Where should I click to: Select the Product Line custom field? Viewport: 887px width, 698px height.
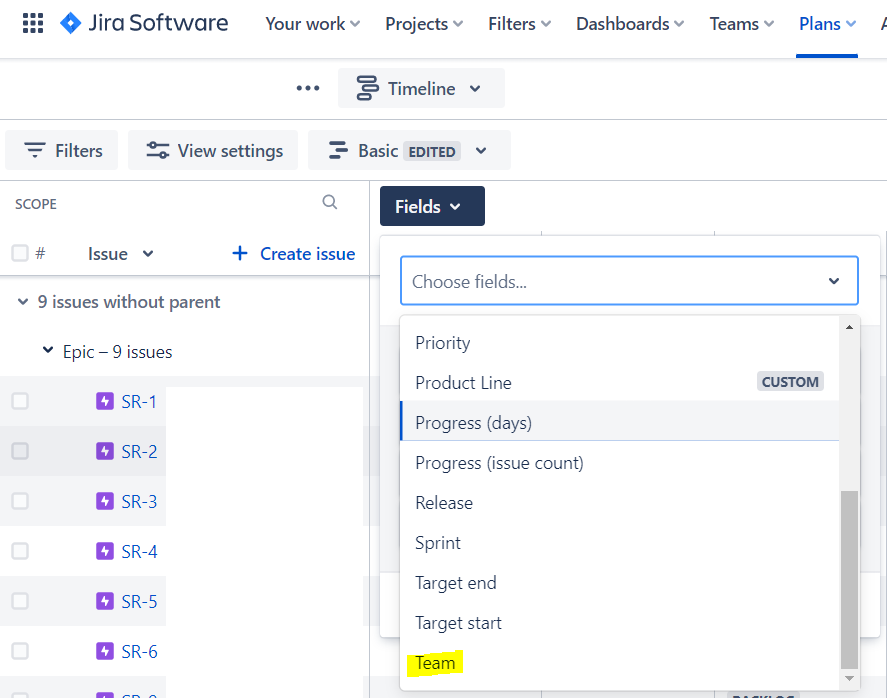tap(619, 382)
